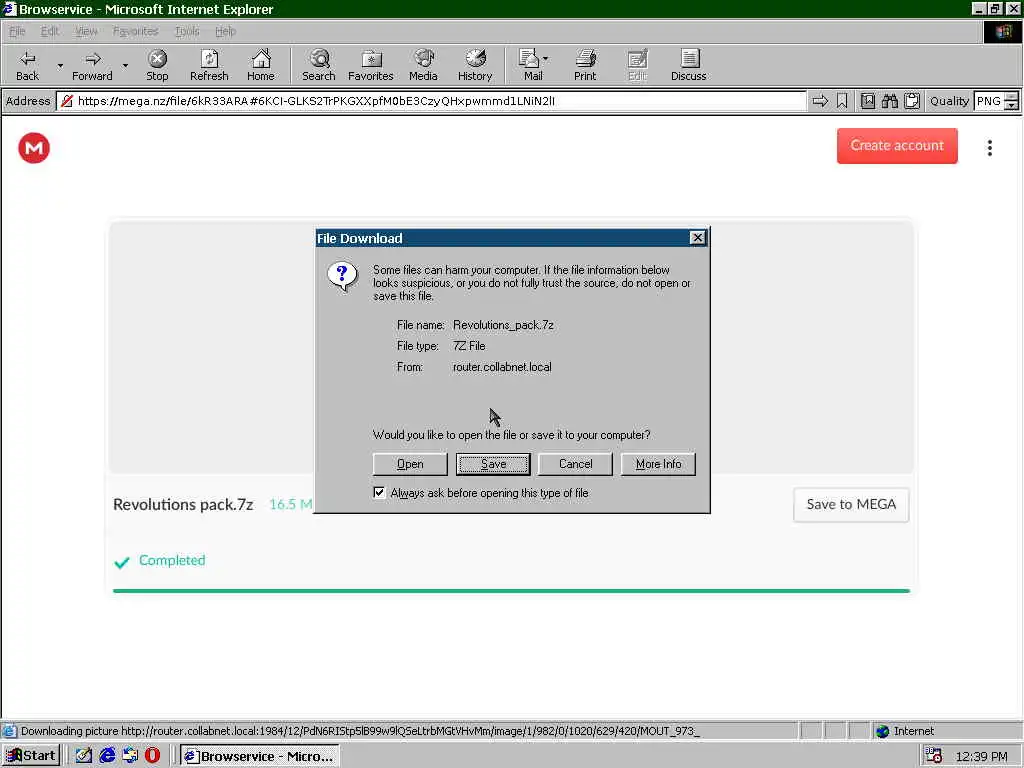1024x768 pixels.
Task: Open the View menu
Action: tap(86, 31)
